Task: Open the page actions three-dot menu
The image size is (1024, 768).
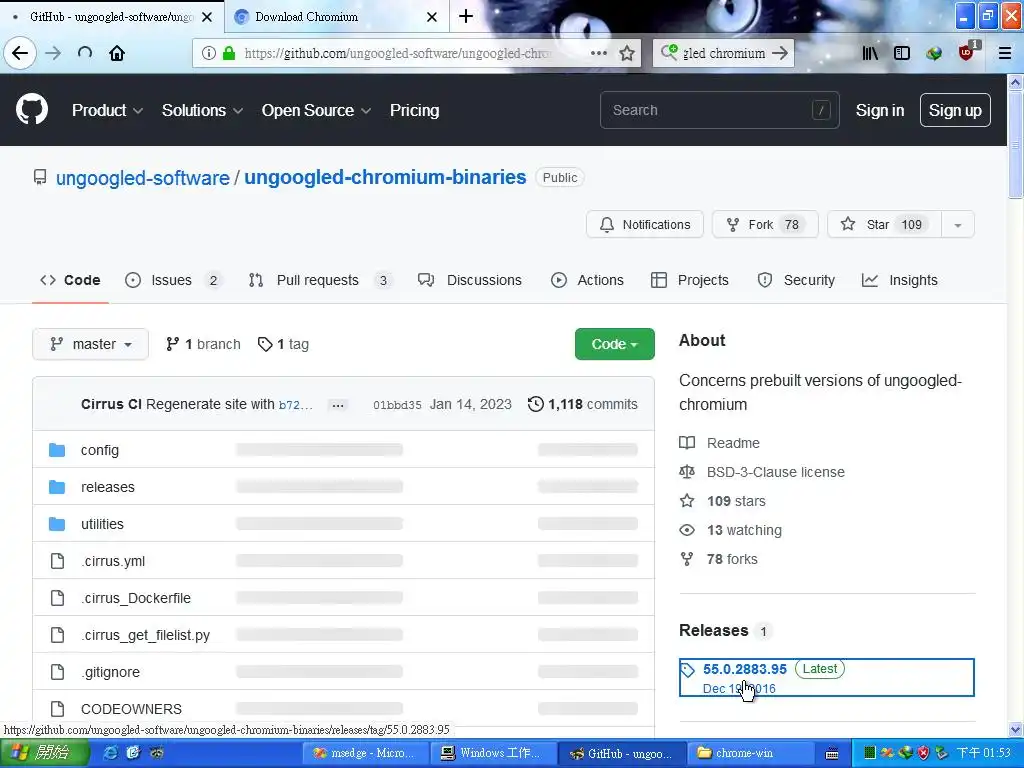Action: pyautogui.click(x=598, y=53)
